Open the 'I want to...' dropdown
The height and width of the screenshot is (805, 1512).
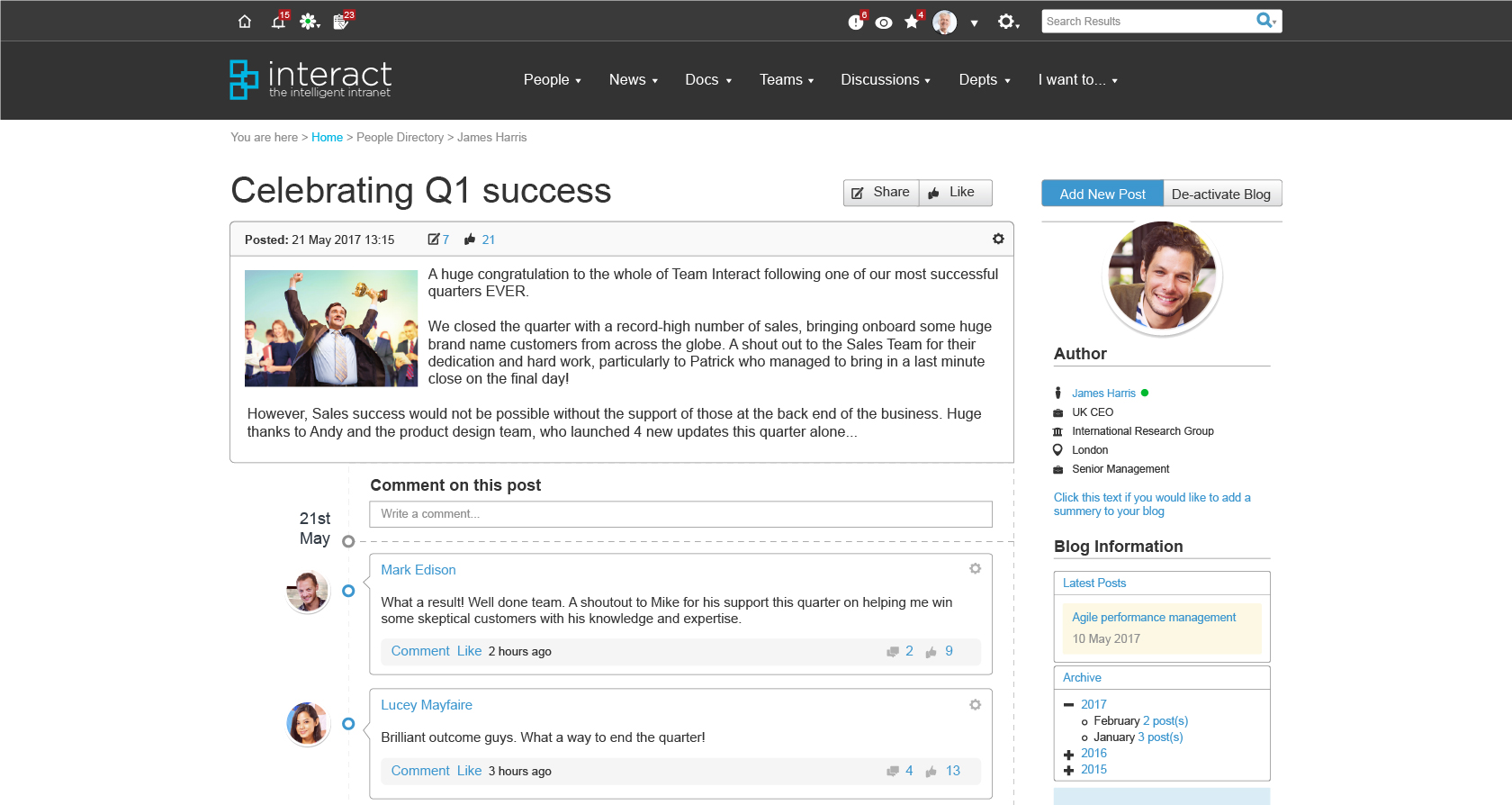pos(1077,80)
